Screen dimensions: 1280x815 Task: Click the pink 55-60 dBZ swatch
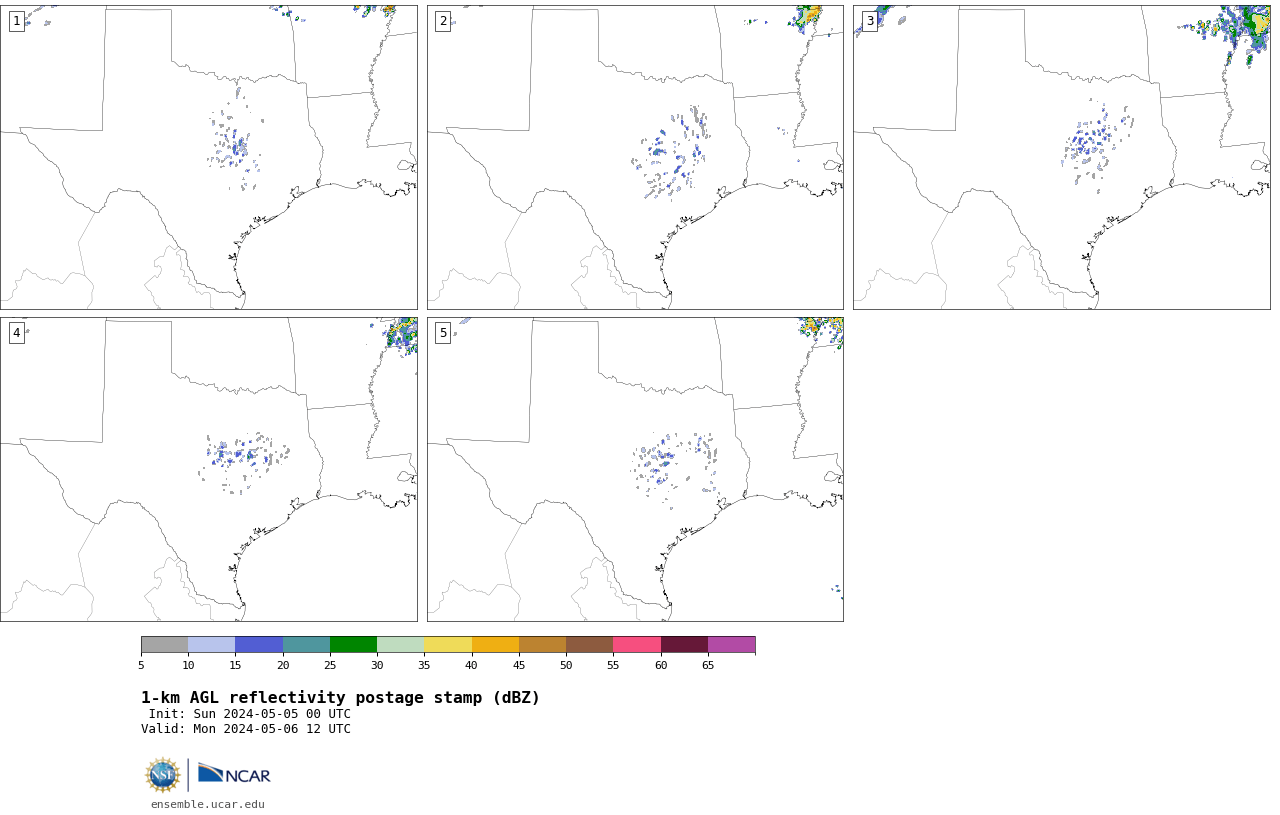click(x=637, y=644)
